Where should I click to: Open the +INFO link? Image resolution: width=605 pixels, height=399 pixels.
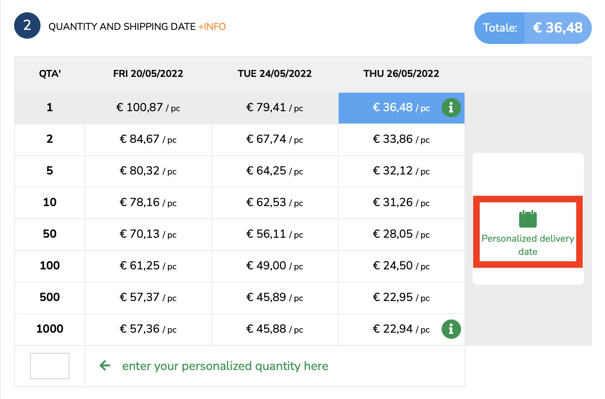coord(212,27)
